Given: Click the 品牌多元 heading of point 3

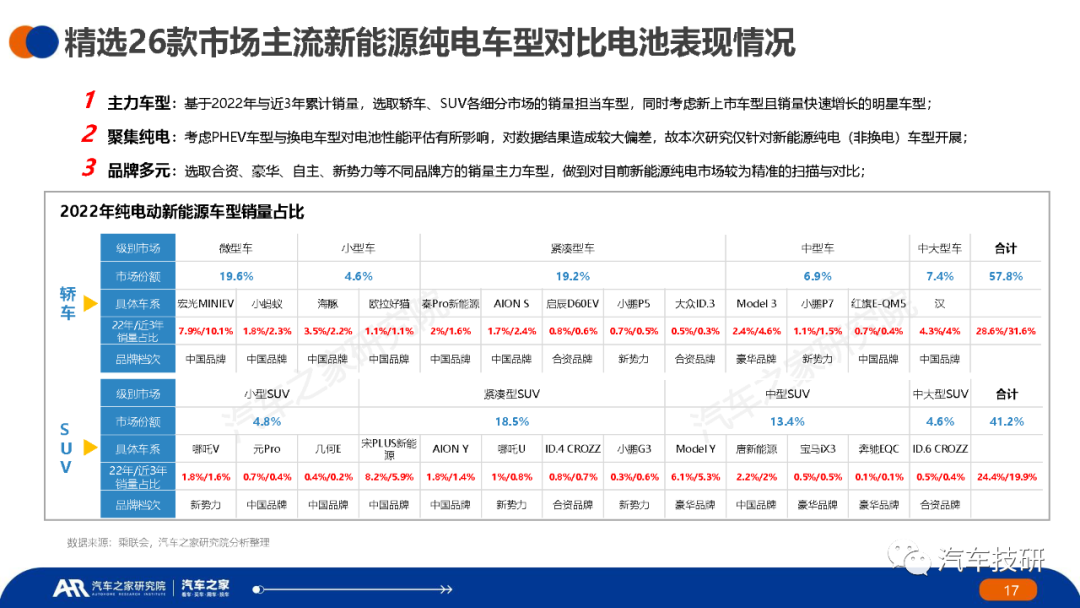Looking at the screenshot, I should coord(138,170).
